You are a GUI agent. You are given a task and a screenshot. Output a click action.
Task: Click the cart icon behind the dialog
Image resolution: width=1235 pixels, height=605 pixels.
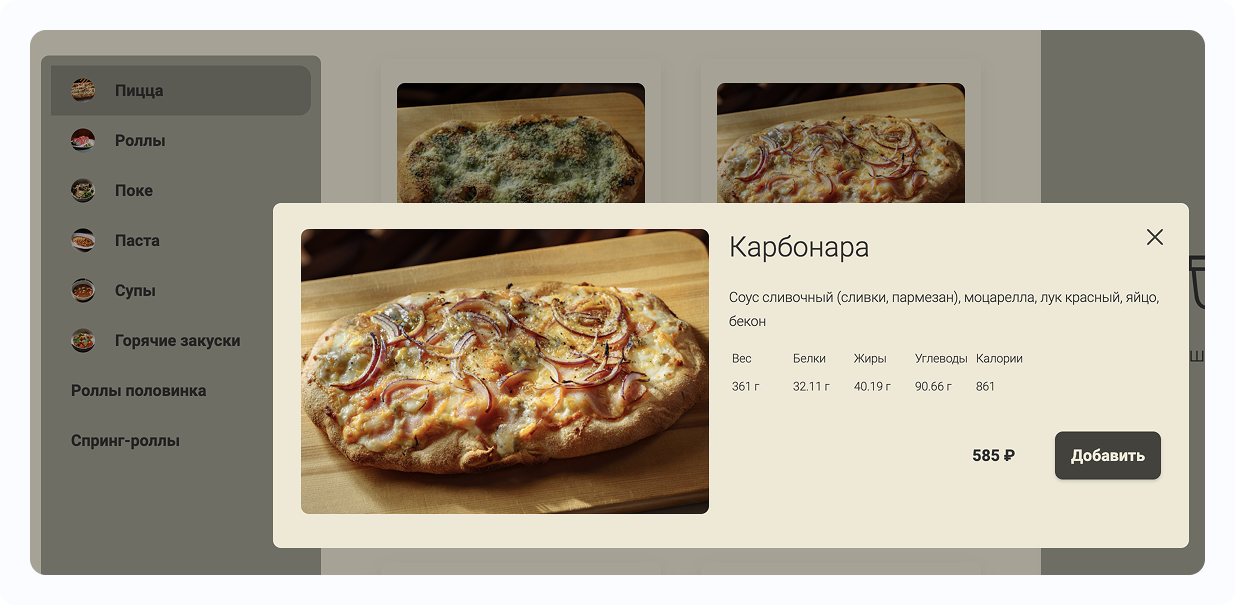1197,282
